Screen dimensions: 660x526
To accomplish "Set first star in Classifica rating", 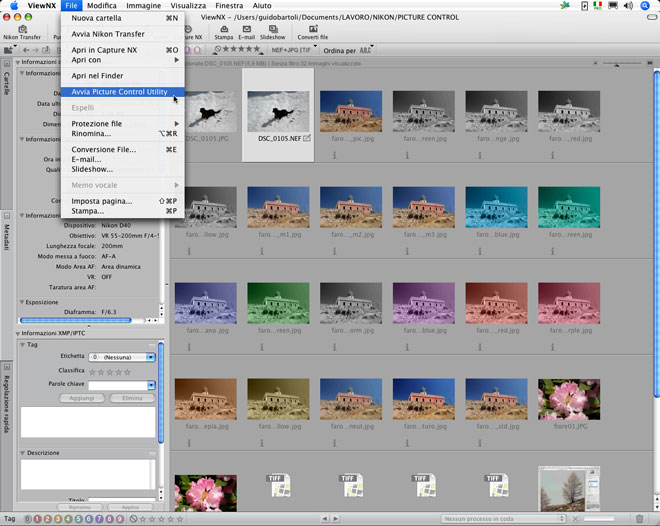I will tap(92, 372).
